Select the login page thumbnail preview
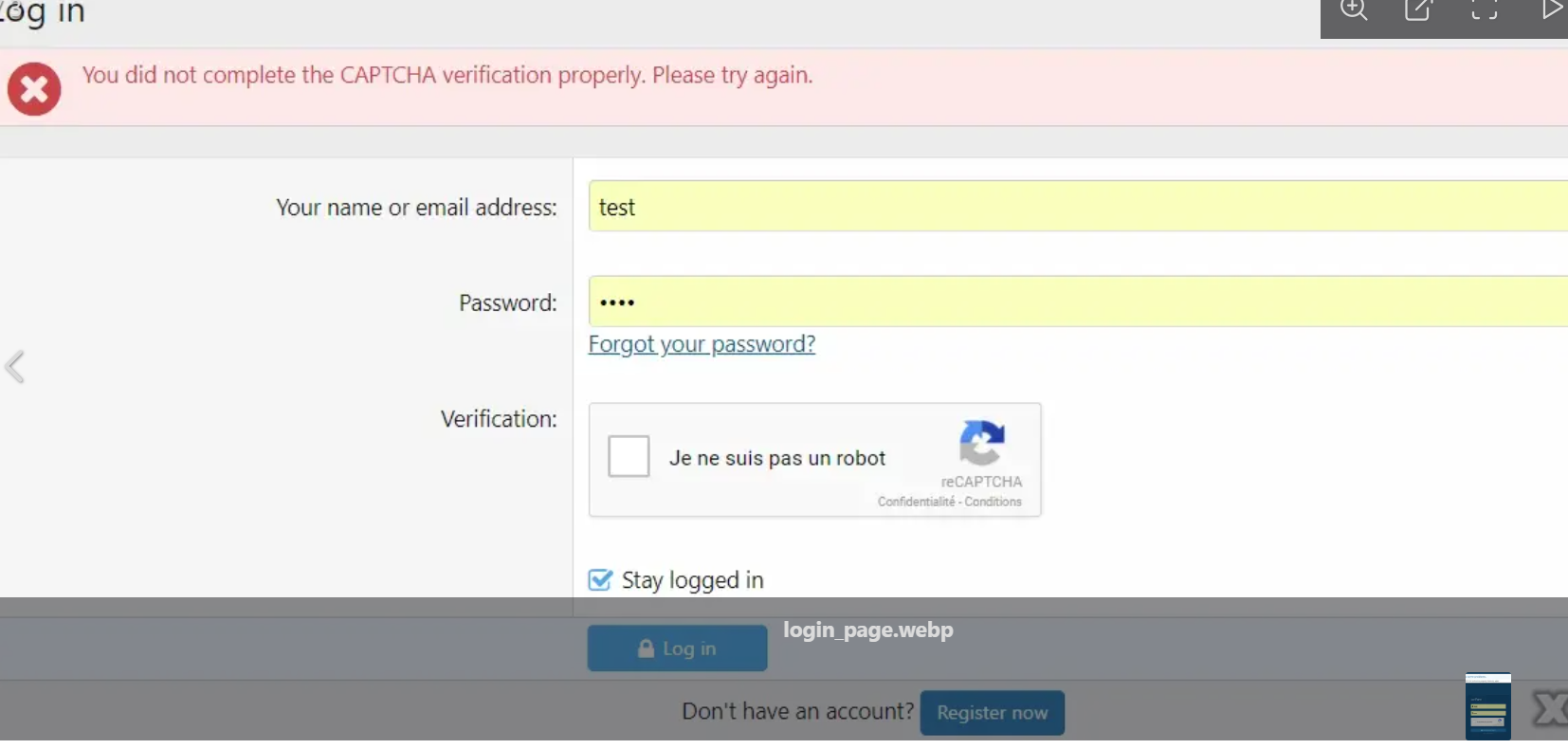Viewport: 1568px width, 749px height. tap(1487, 706)
